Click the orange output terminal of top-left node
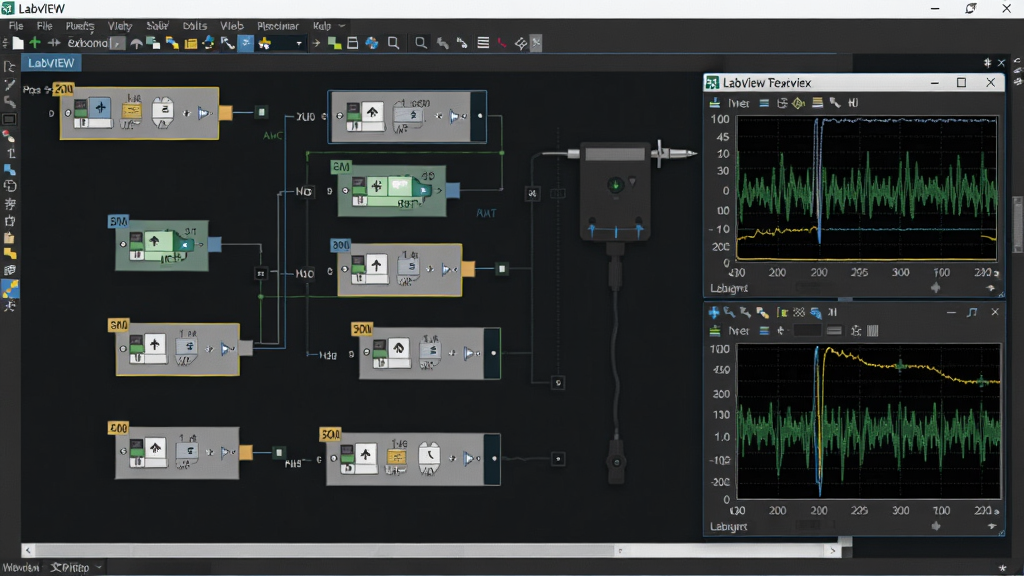 click(x=225, y=113)
